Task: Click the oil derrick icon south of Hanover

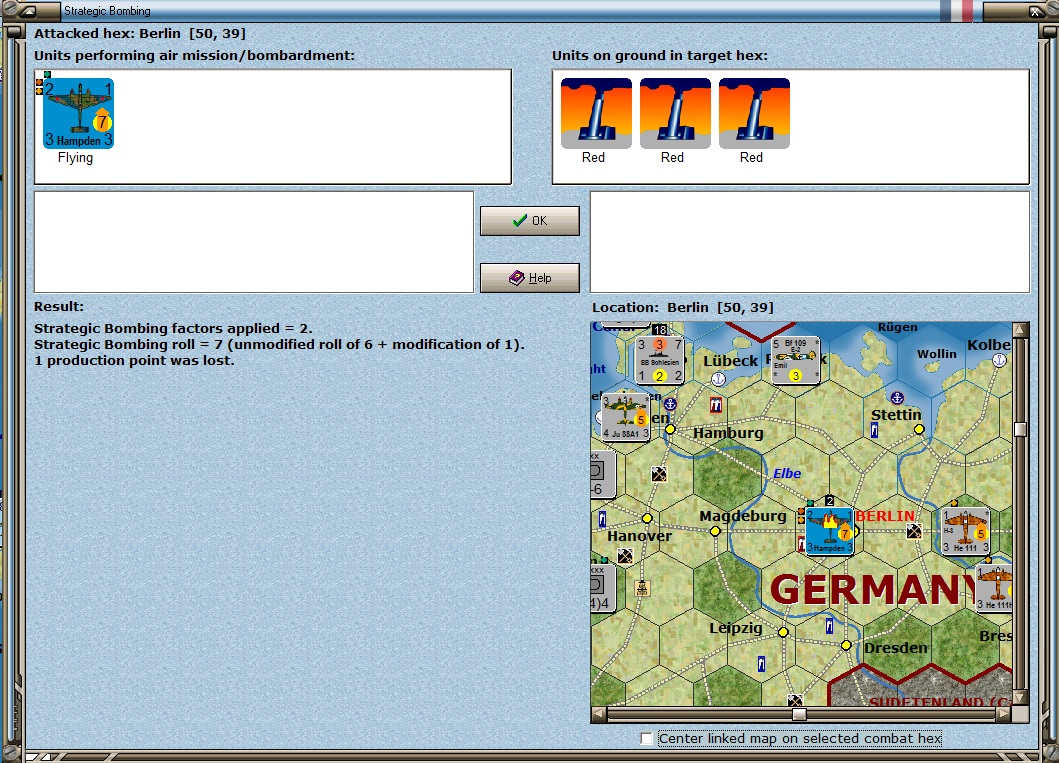Action: [x=642, y=588]
